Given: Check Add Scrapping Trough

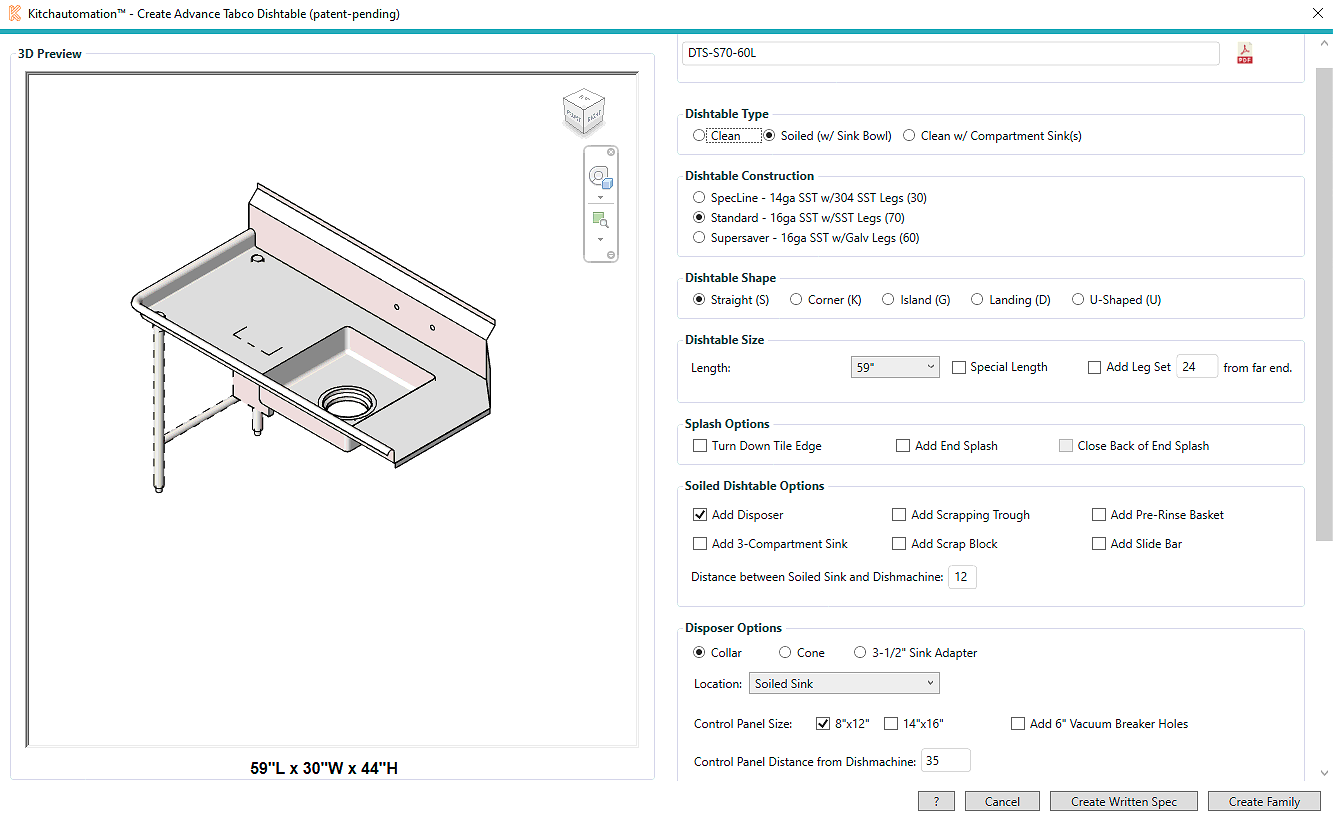Looking at the screenshot, I should pos(899,515).
